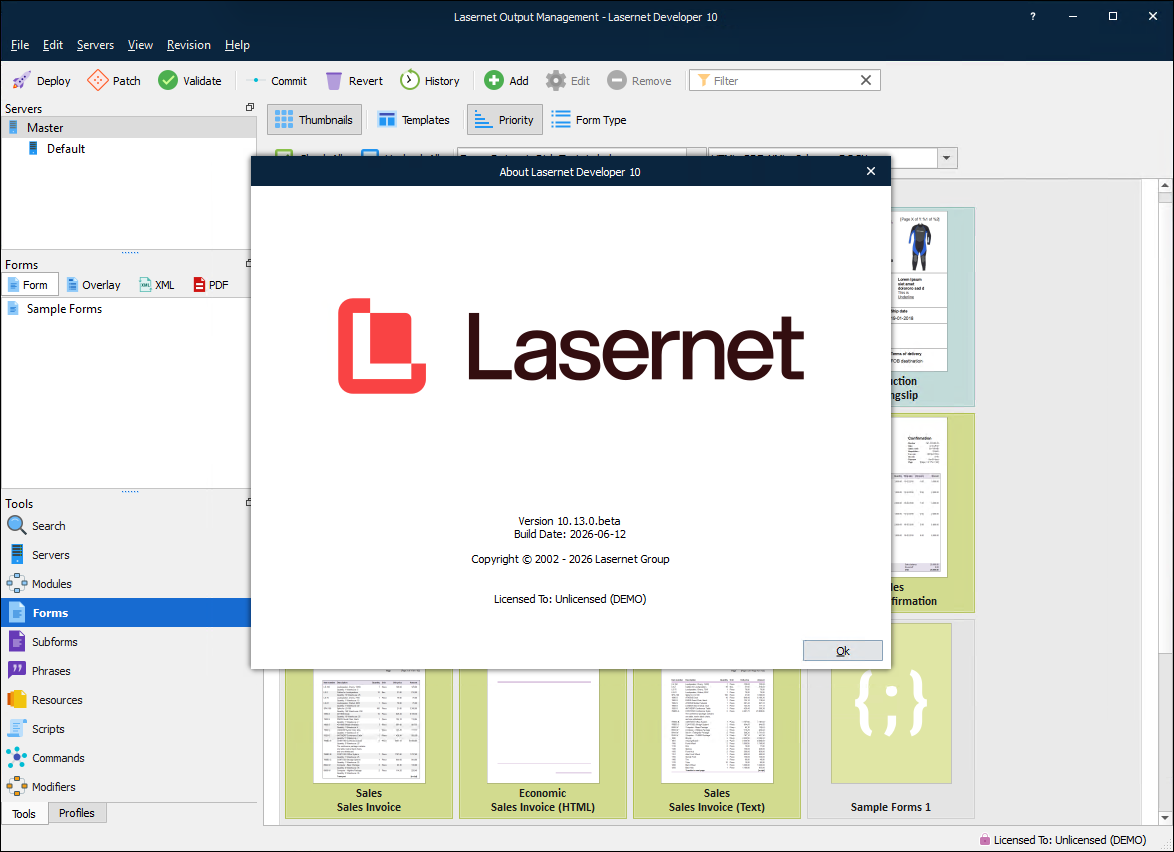Toggle Form Type grouping

(x=589, y=120)
